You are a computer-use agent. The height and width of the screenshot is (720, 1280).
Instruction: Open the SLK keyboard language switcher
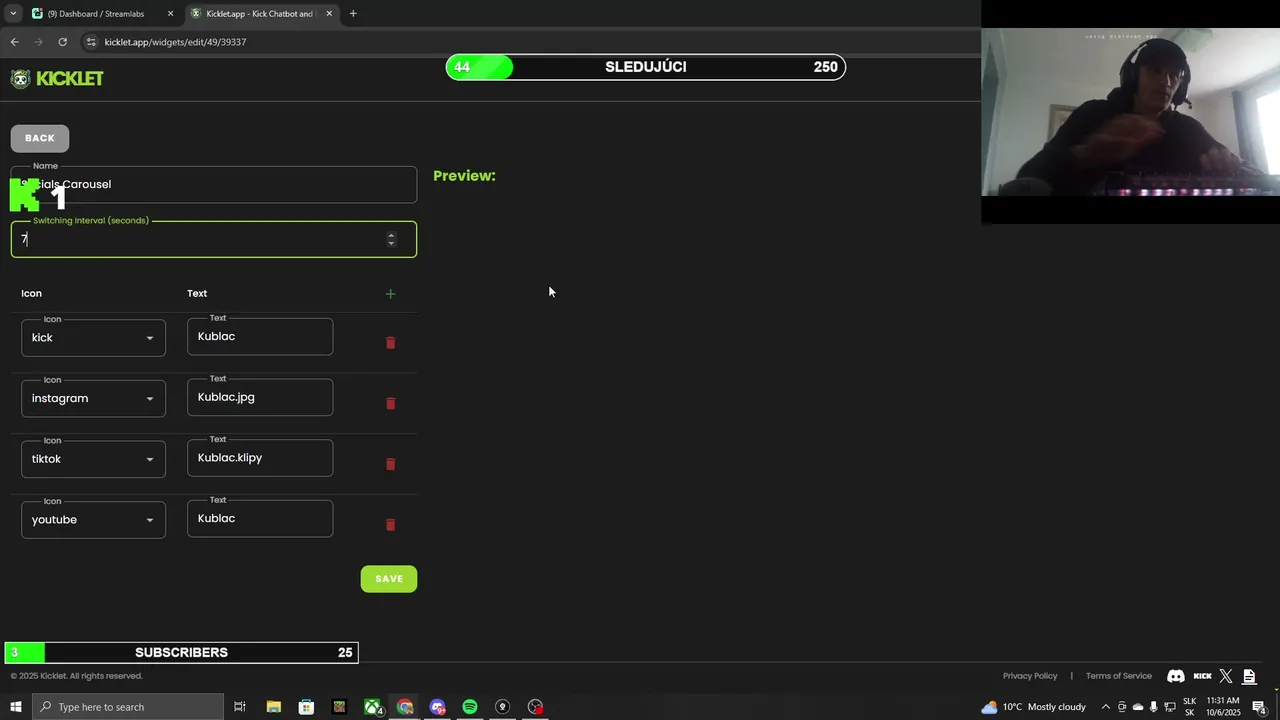coord(1189,707)
